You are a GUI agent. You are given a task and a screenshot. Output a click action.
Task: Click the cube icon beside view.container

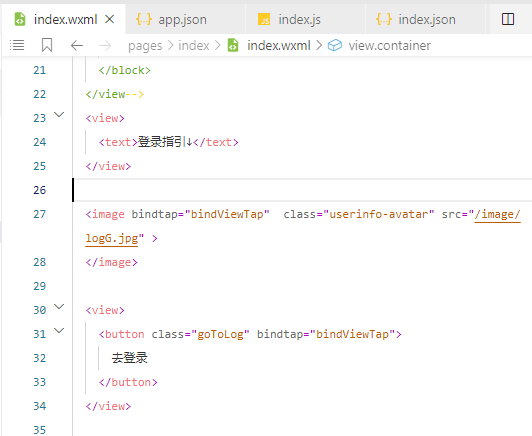click(x=335, y=45)
